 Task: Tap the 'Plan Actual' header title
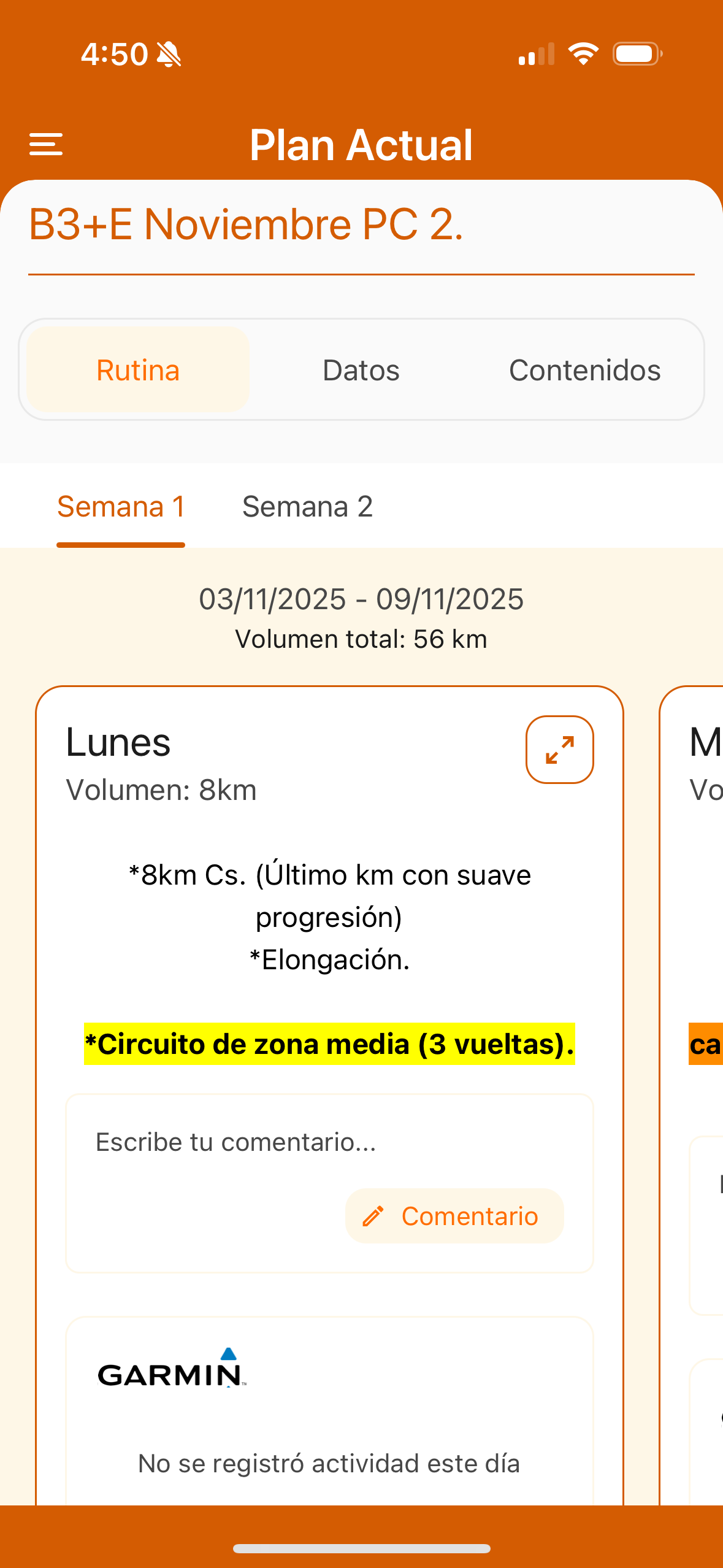(x=362, y=145)
